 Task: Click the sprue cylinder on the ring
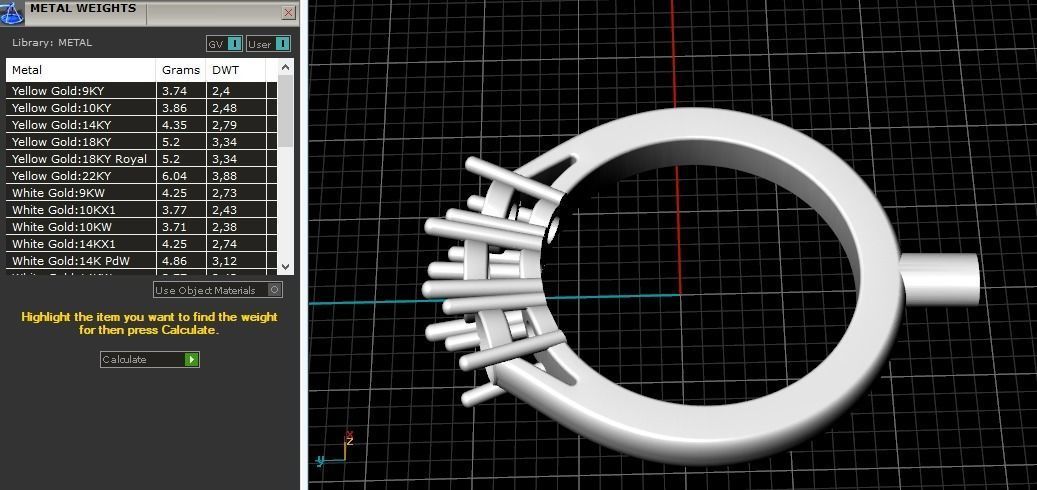(x=942, y=279)
